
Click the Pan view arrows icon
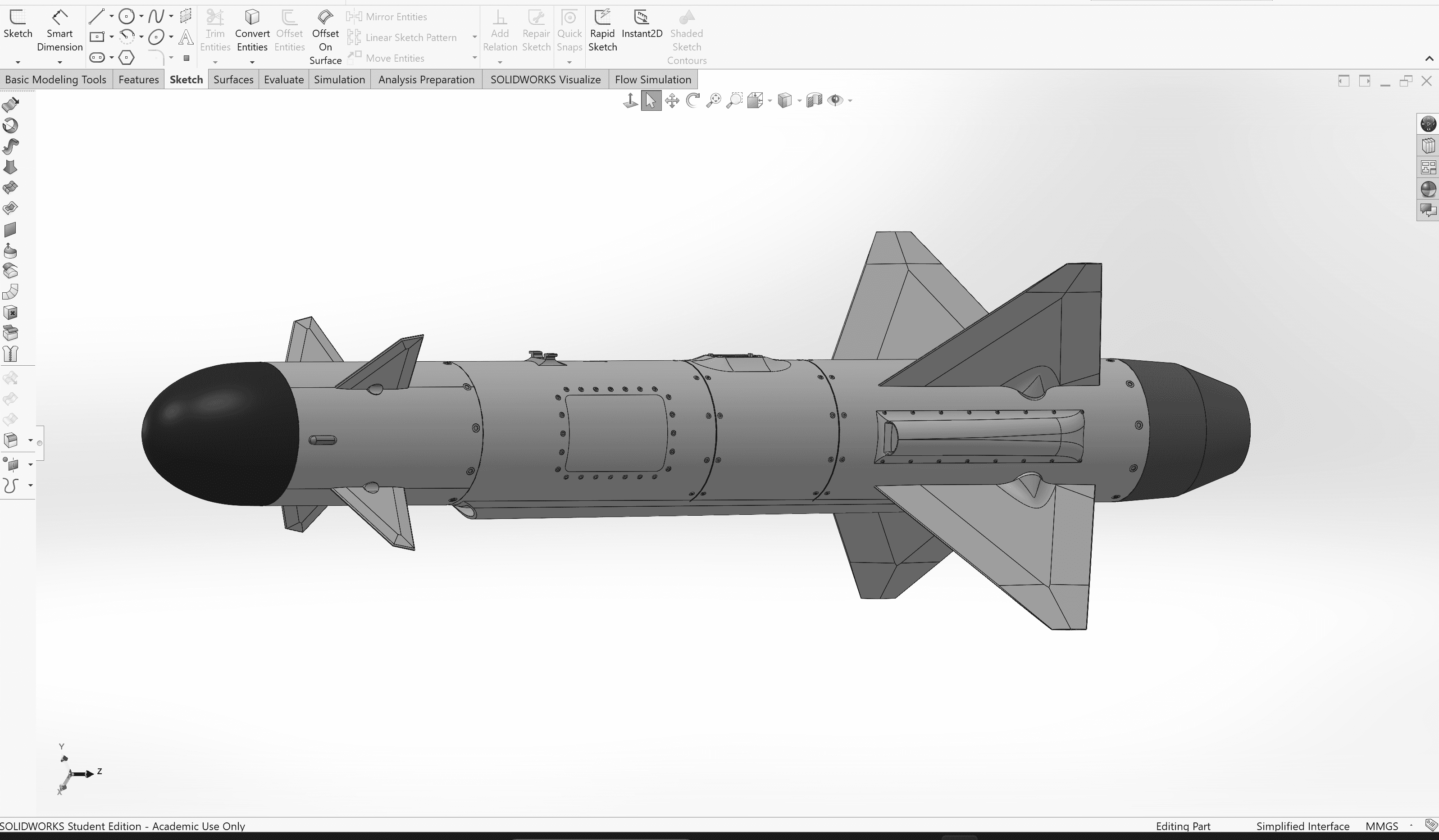point(672,100)
